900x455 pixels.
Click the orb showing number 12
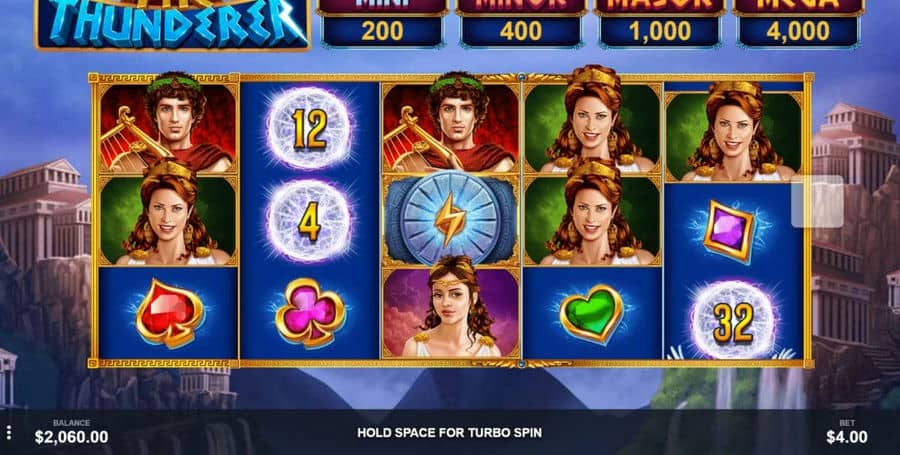tap(309, 128)
